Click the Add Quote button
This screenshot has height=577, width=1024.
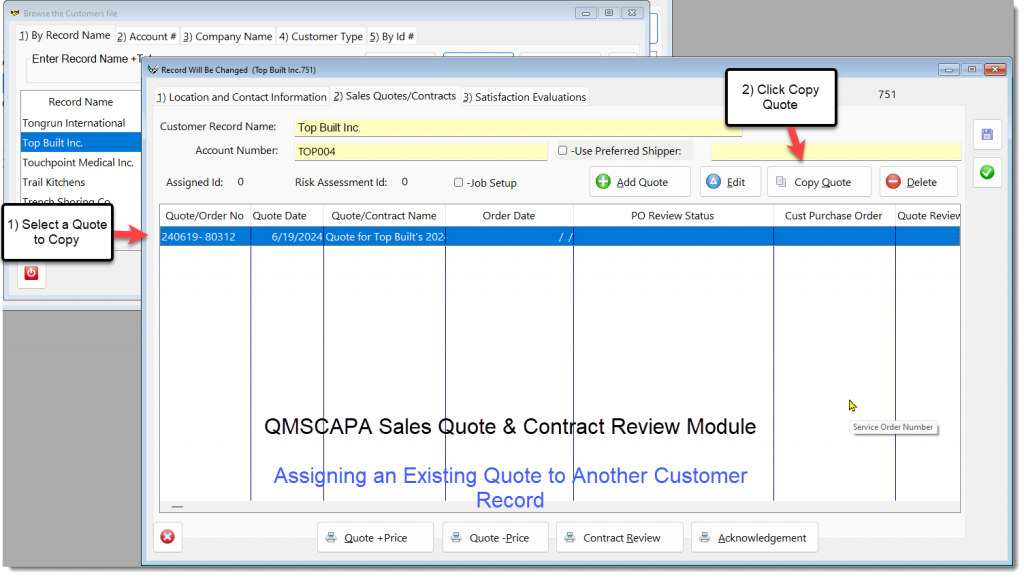pyautogui.click(x=639, y=182)
